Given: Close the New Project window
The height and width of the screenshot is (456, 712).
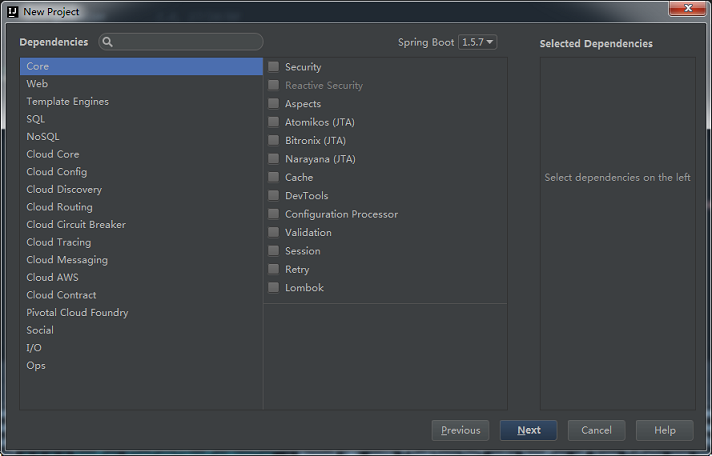Looking at the screenshot, I should click(687, 8).
